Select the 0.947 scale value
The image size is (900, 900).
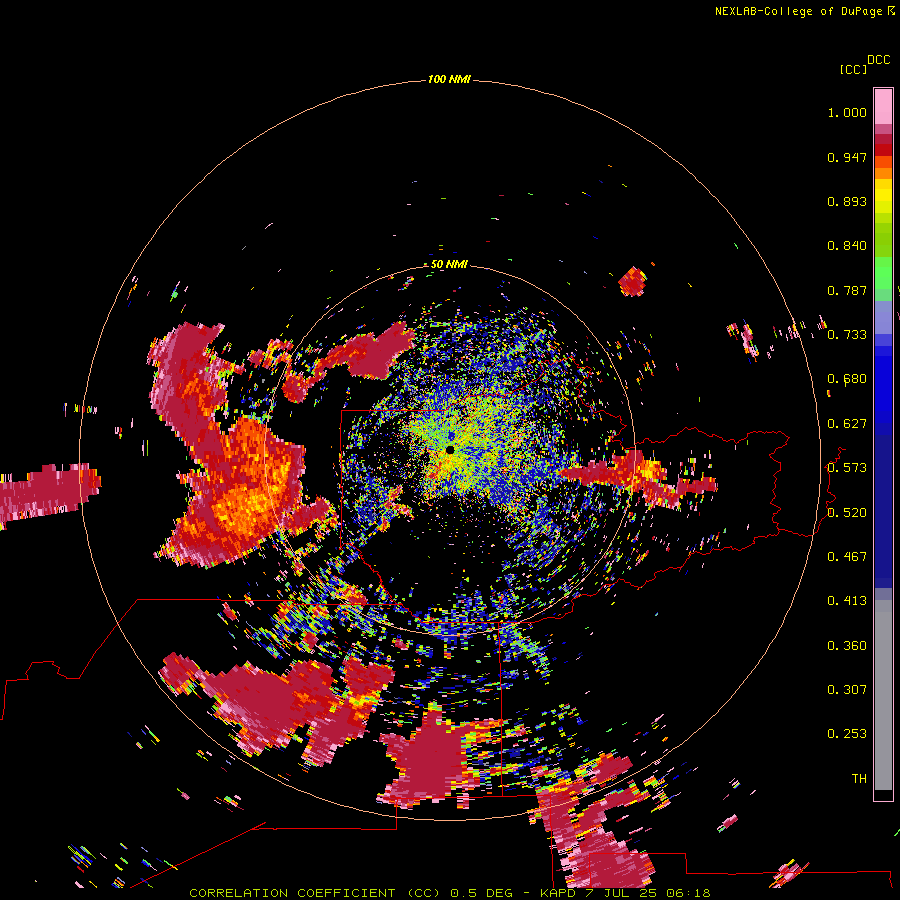tap(847, 157)
